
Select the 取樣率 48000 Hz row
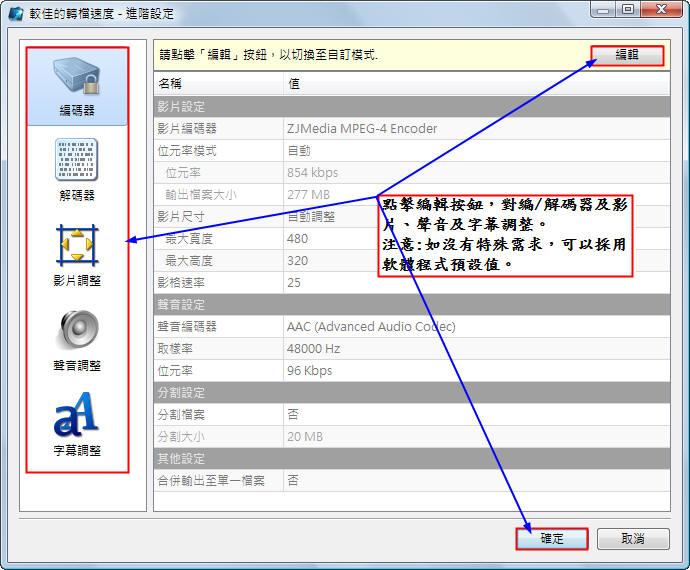pyautogui.click(x=313, y=348)
